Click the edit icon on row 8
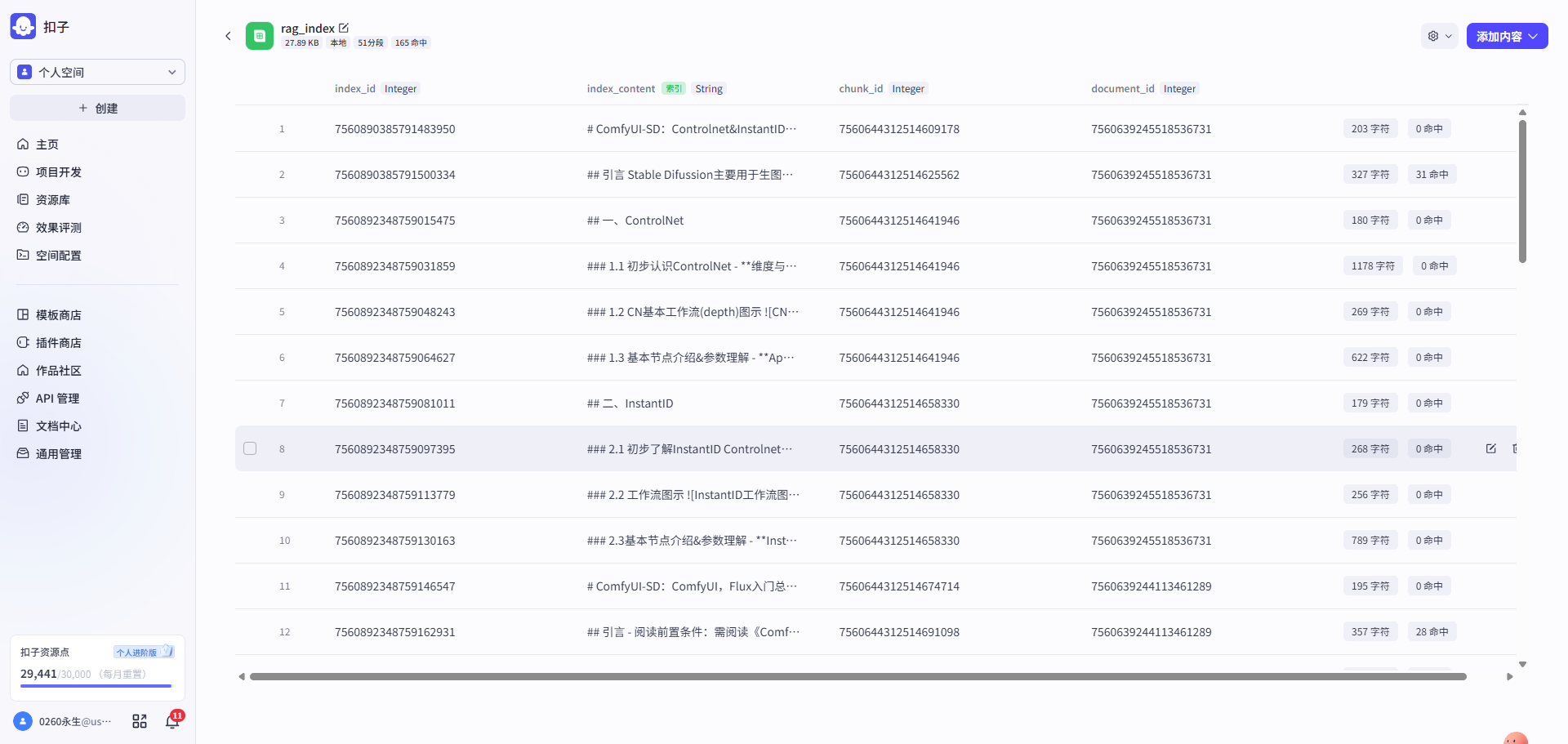The image size is (1568, 744). click(x=1490, y=448)
